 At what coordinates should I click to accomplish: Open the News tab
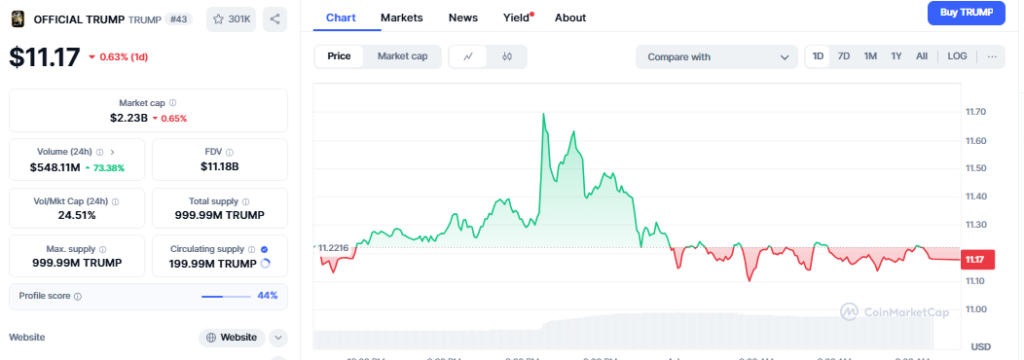point(463,18)
